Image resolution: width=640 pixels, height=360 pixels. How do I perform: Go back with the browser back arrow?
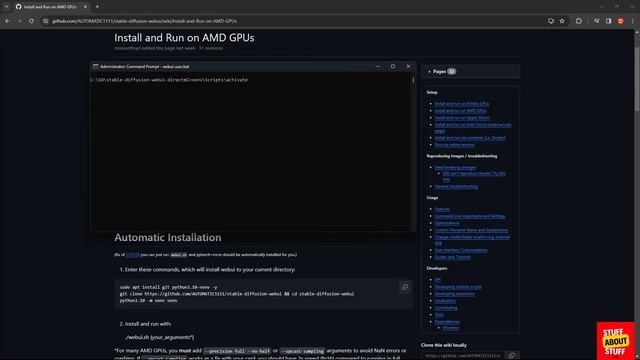pos(7,21)
